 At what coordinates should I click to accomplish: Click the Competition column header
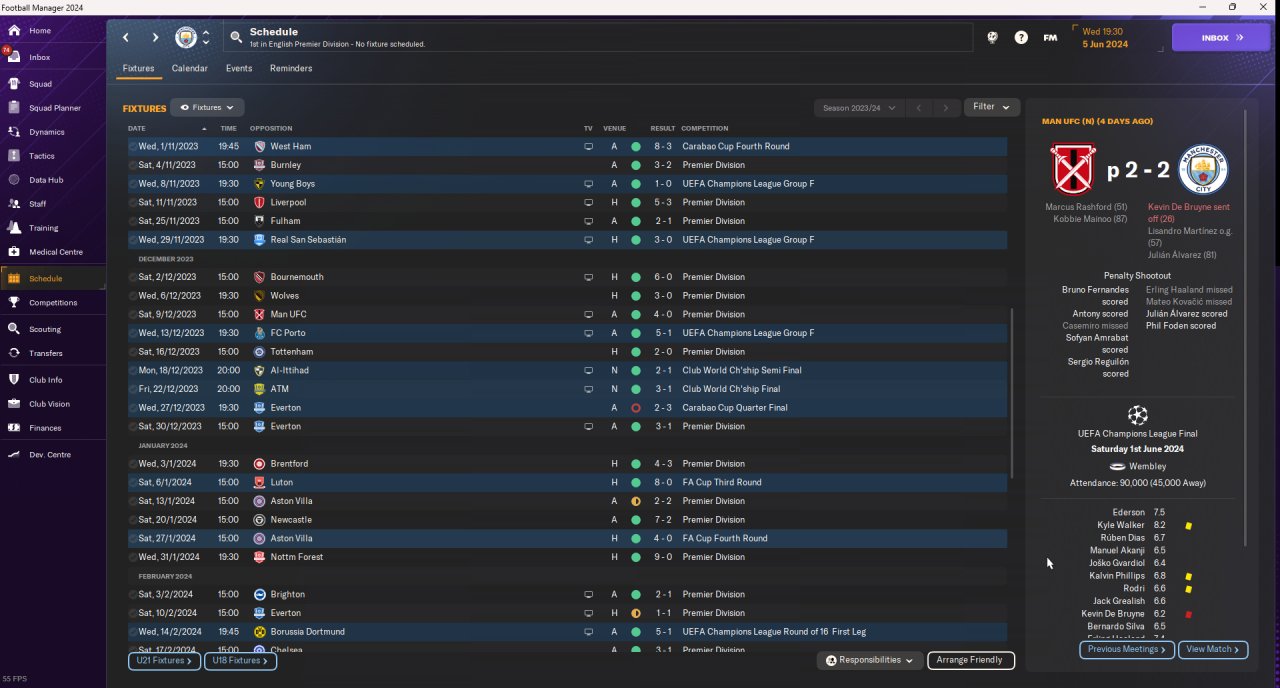[x=705, y=128]
